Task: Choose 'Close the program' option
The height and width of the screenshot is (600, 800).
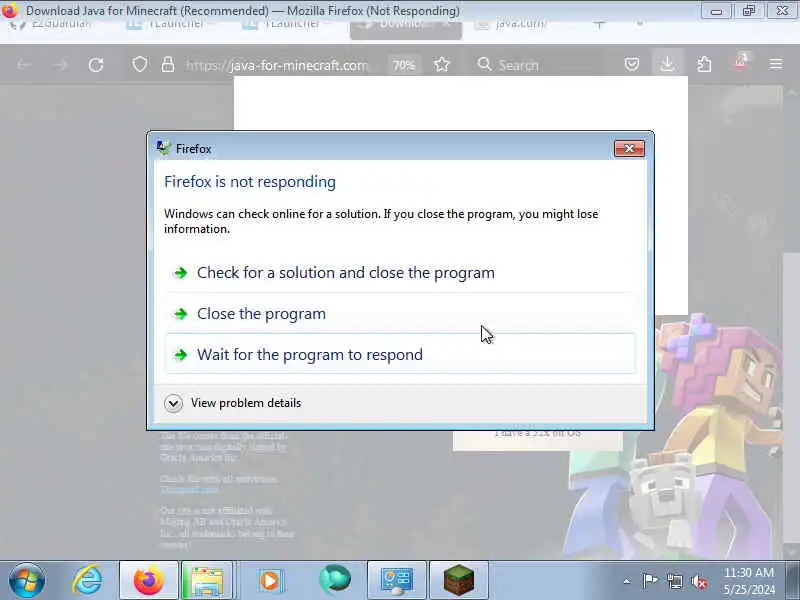Action: click(400, 314)
